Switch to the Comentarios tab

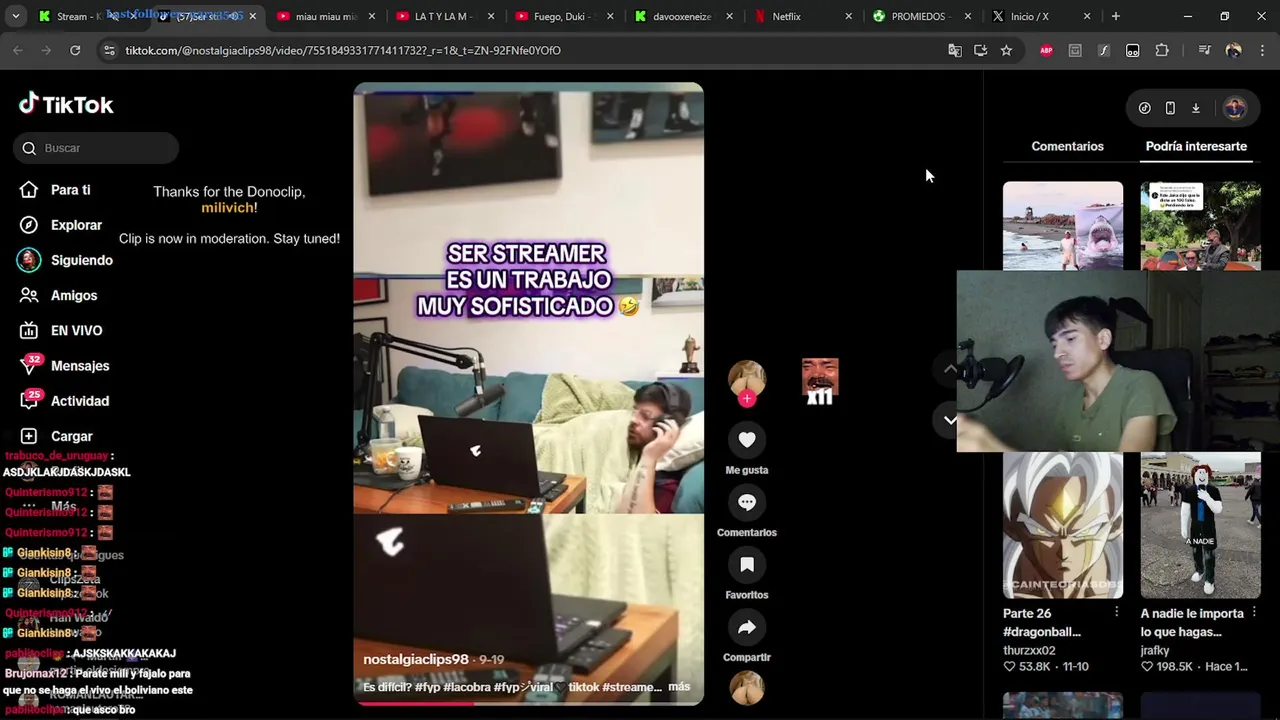coord(1067,146)
